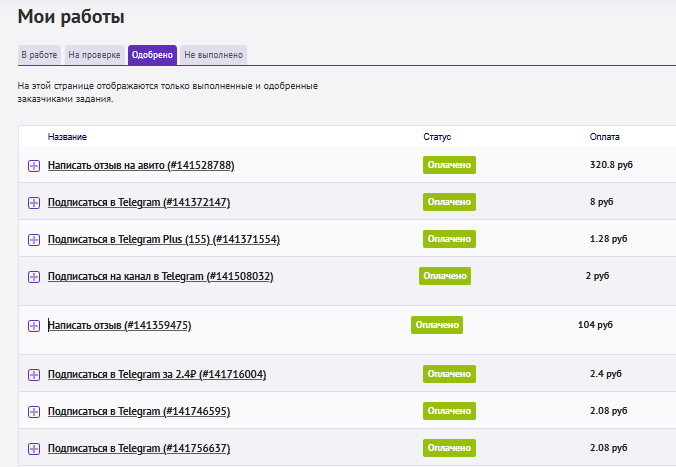Open "Подписаться на канал в Telegram" link
This screenshot has height=467, width=676.
point(160,276)
